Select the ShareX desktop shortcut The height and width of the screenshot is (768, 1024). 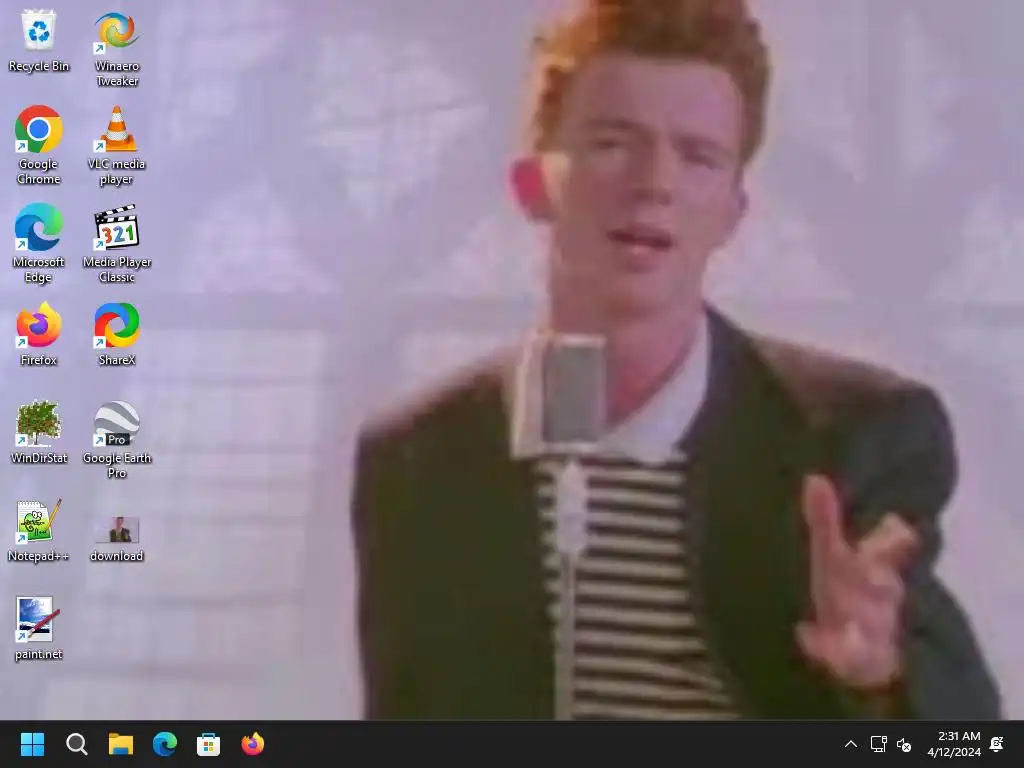(117, 334)
